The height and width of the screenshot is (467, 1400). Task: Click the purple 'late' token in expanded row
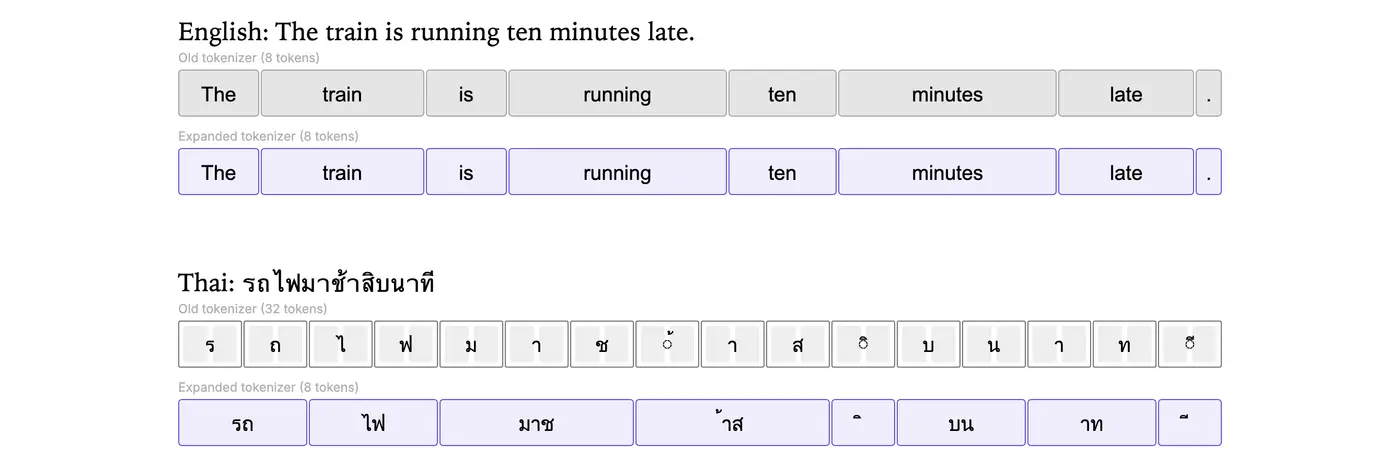tap(1126, 172)
